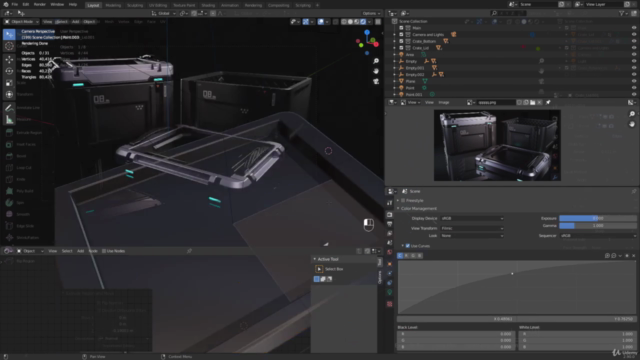The width and height of the screenshot is (640, 360).
Task: Hide the Plane object via eye icon
Action: point(634,81)
